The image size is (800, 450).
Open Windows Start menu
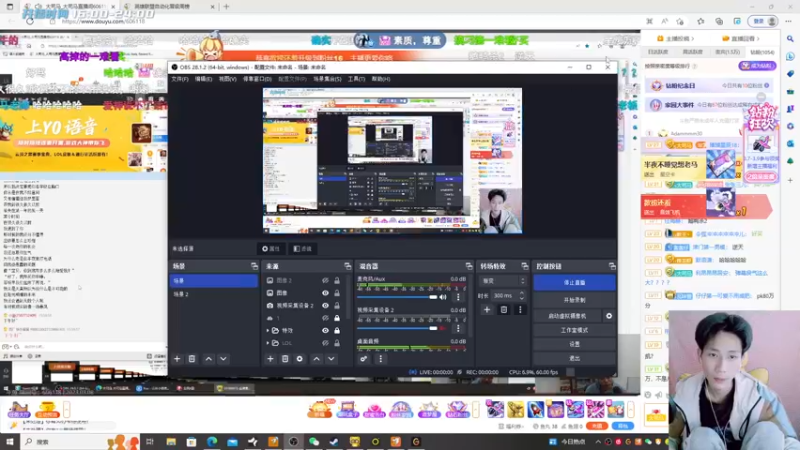click(x=10, y=441)
